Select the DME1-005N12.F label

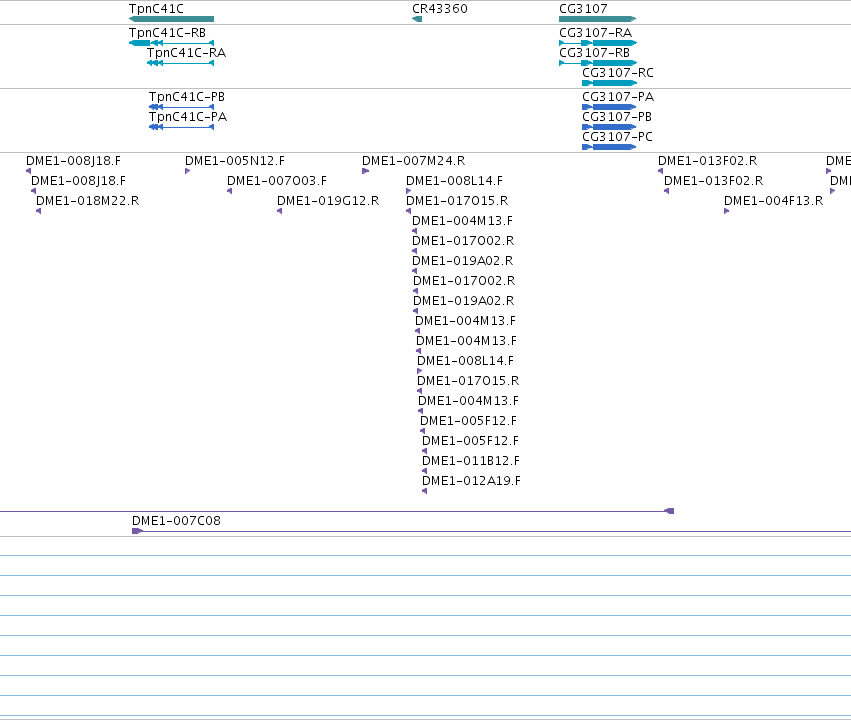click(x=234, y=161)
